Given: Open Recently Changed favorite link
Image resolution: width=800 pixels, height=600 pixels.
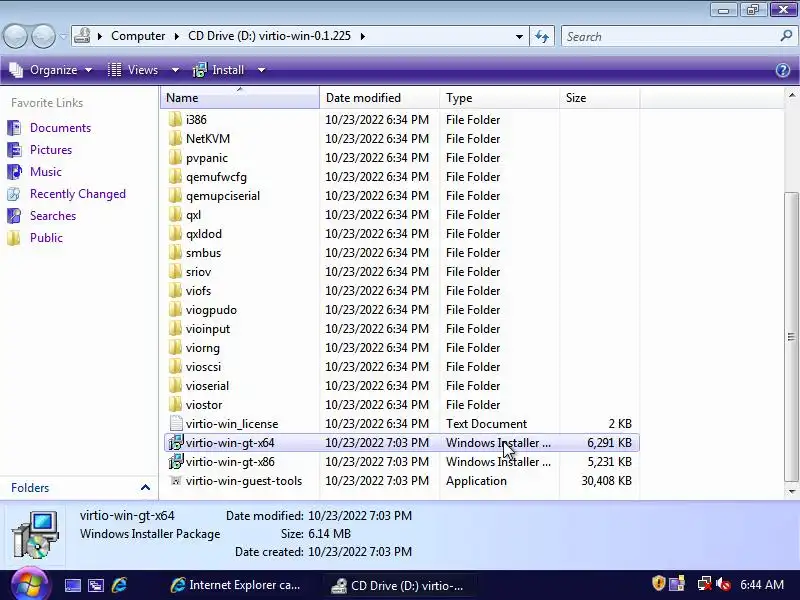Looking at the screenshot, I should click(x=78, y=193).
